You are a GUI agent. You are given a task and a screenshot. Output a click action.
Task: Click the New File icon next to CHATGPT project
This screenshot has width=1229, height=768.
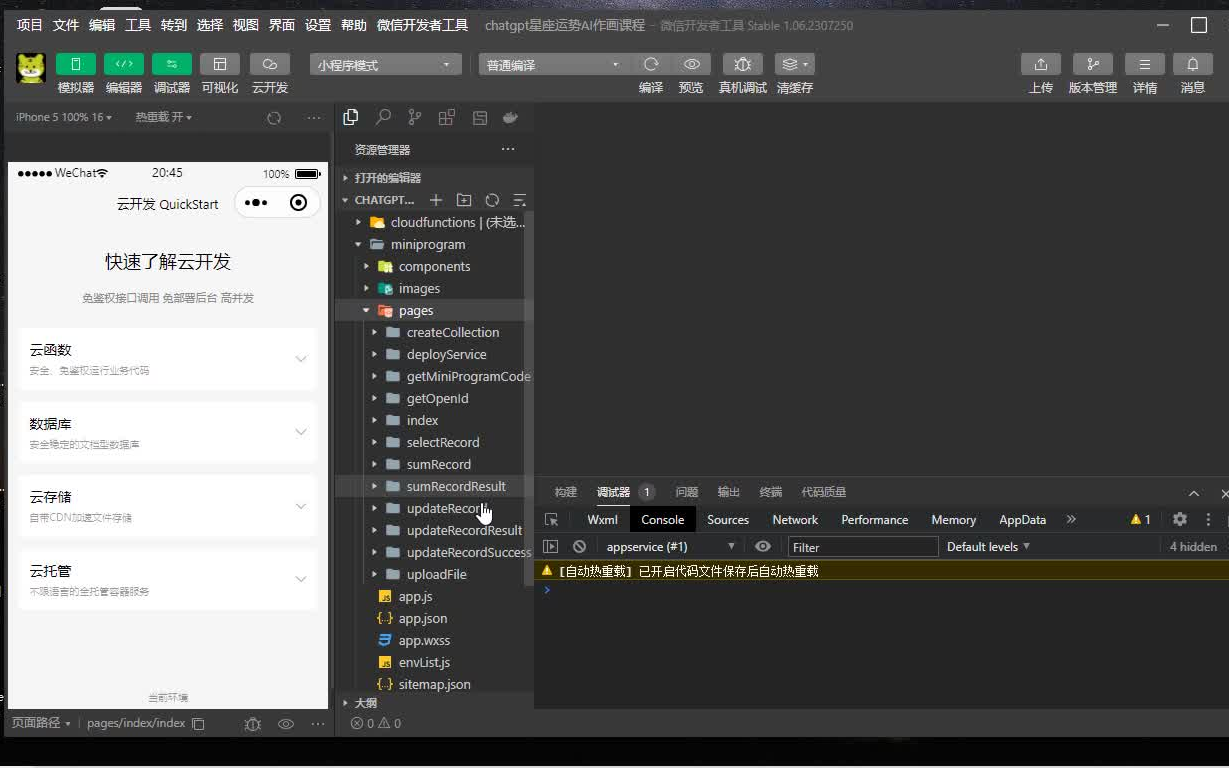pos(436,199)
